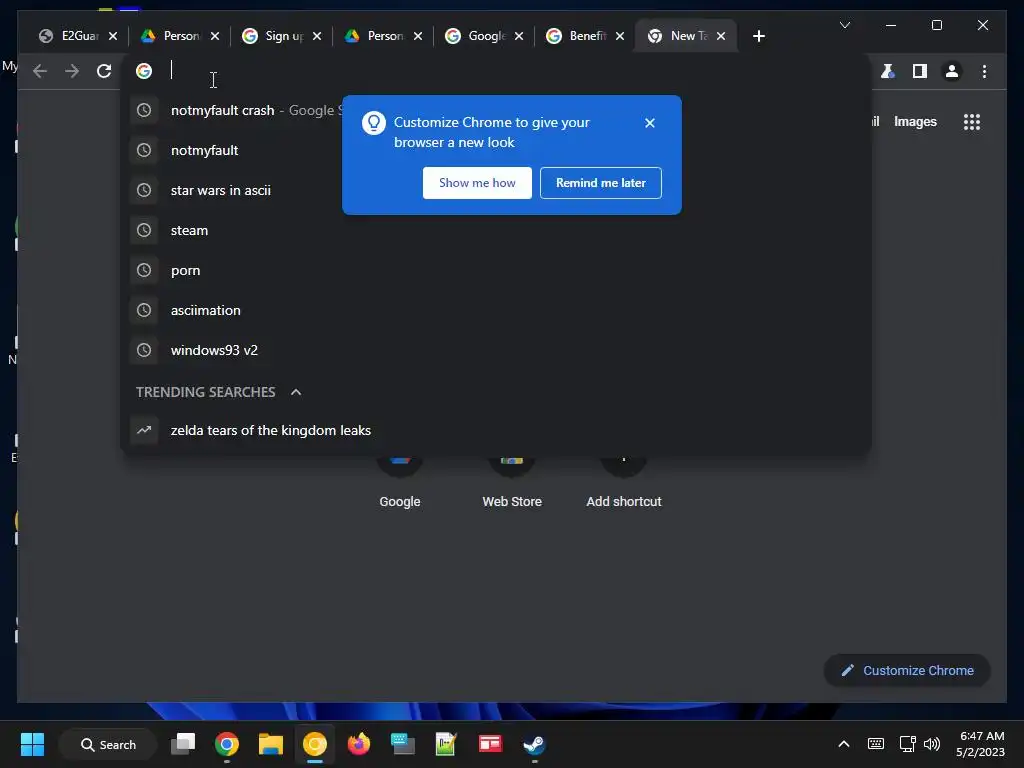1024x768 pixels.
Task: Open the tab search dropdown arrow
Action: click(844, 25)
